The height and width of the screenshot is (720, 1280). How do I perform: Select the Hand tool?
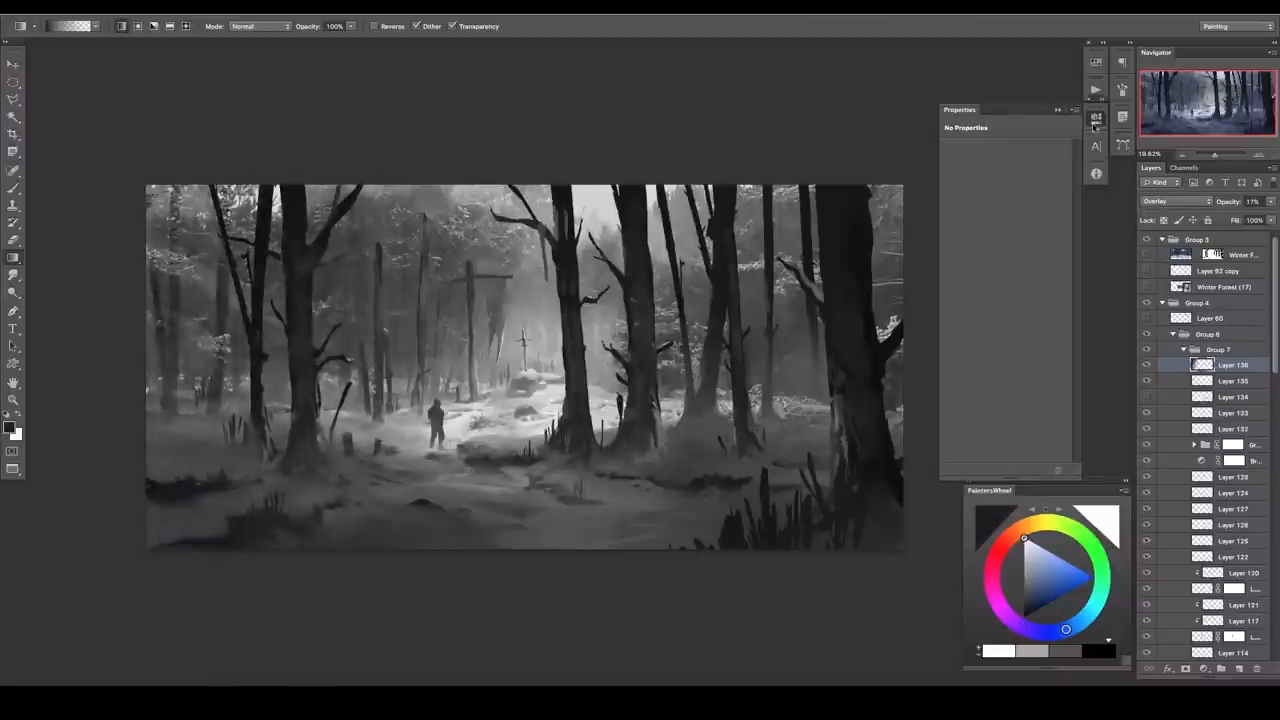coord(13,383)
